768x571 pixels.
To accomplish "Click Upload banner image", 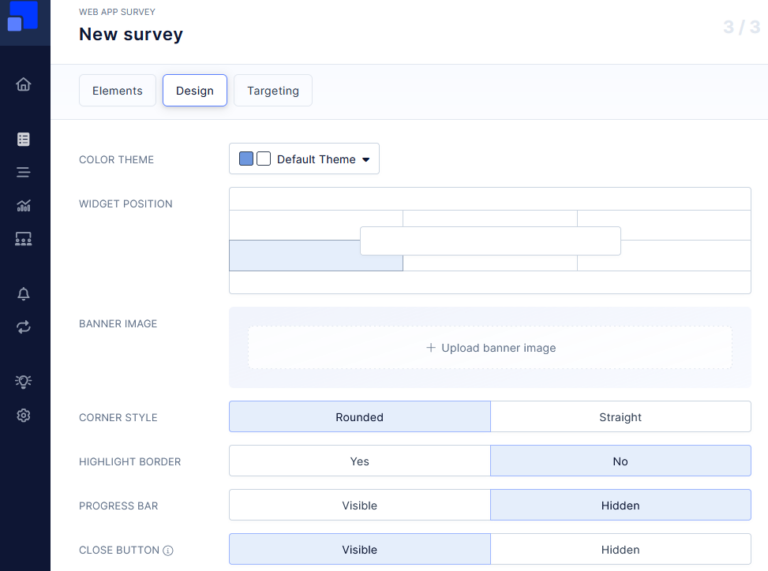I will (490, 348).
